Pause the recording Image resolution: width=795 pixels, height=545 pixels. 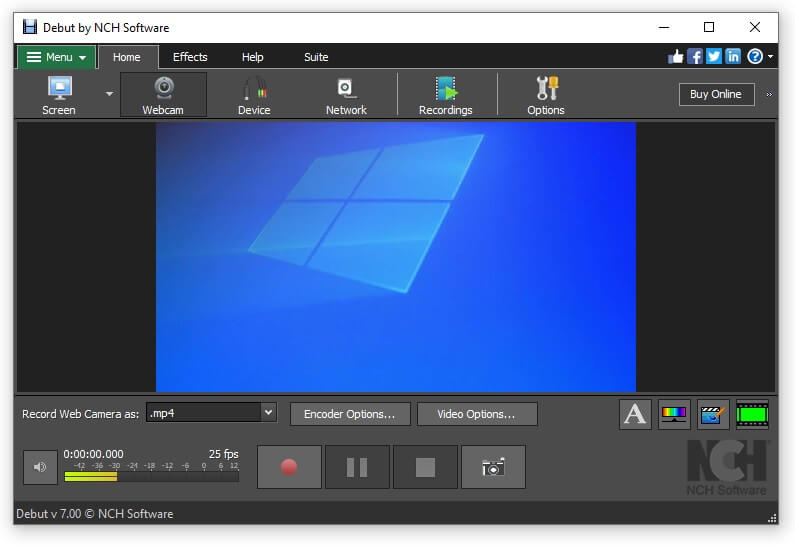[x=357, y=467]
